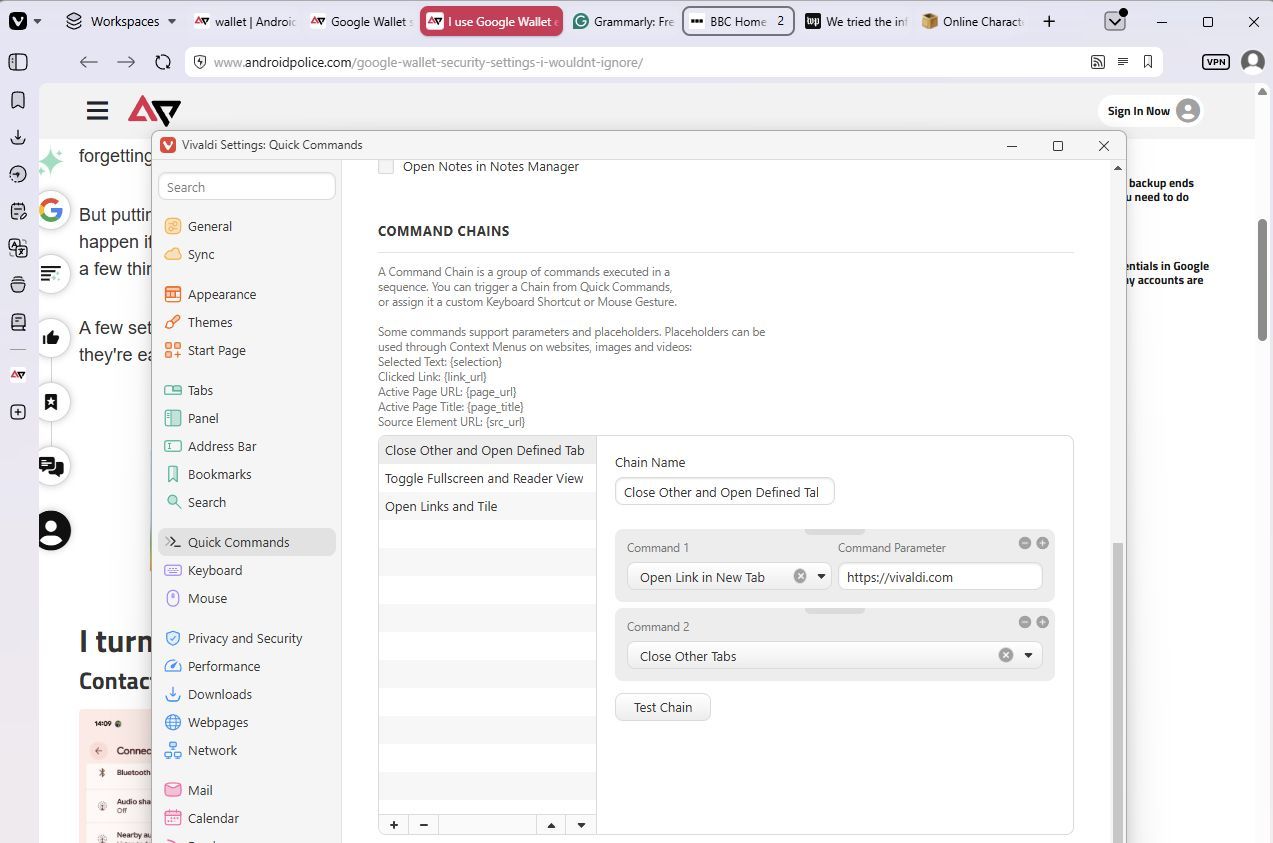The width and height of the screenshot is (1273, 843).
Task: Open the article comments bubble icon
Action: coord(51,465)
